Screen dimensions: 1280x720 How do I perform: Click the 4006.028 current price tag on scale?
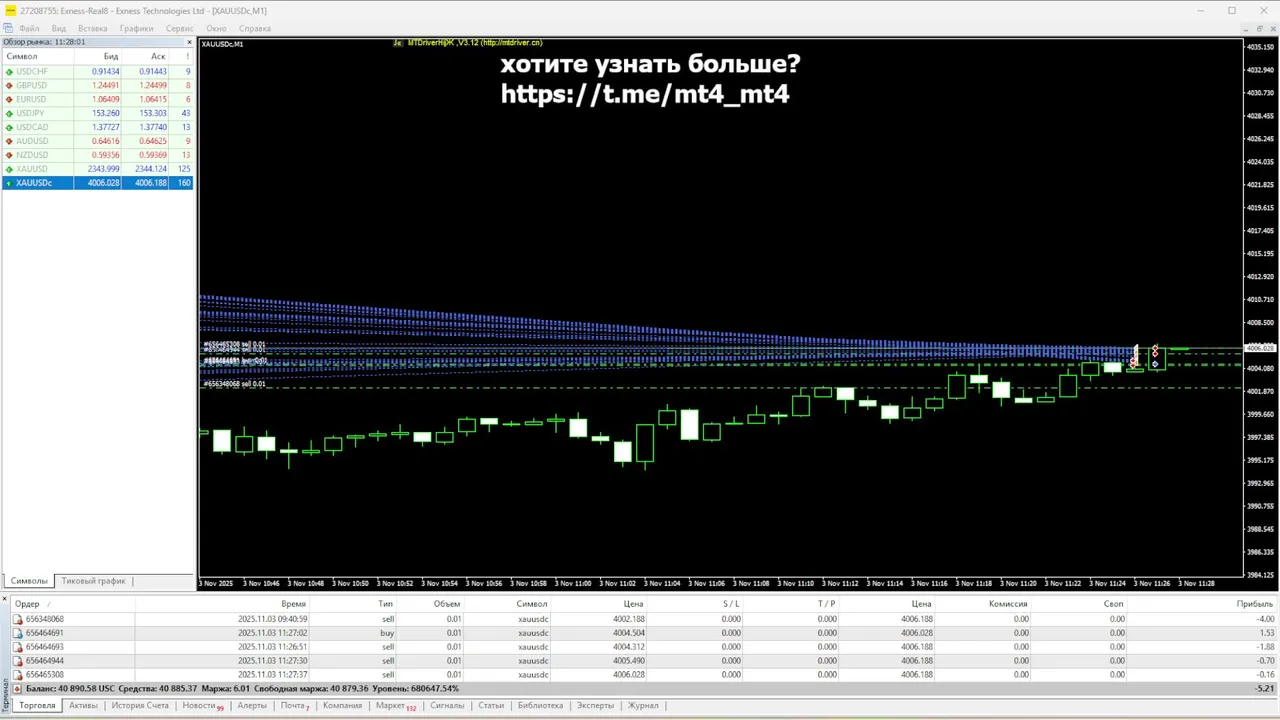[x=1260, y=348]
